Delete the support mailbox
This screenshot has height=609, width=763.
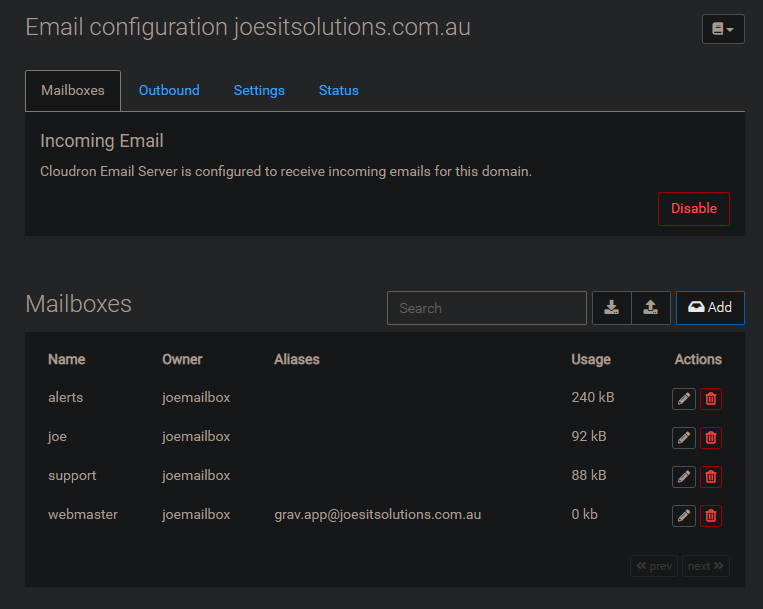711,477
